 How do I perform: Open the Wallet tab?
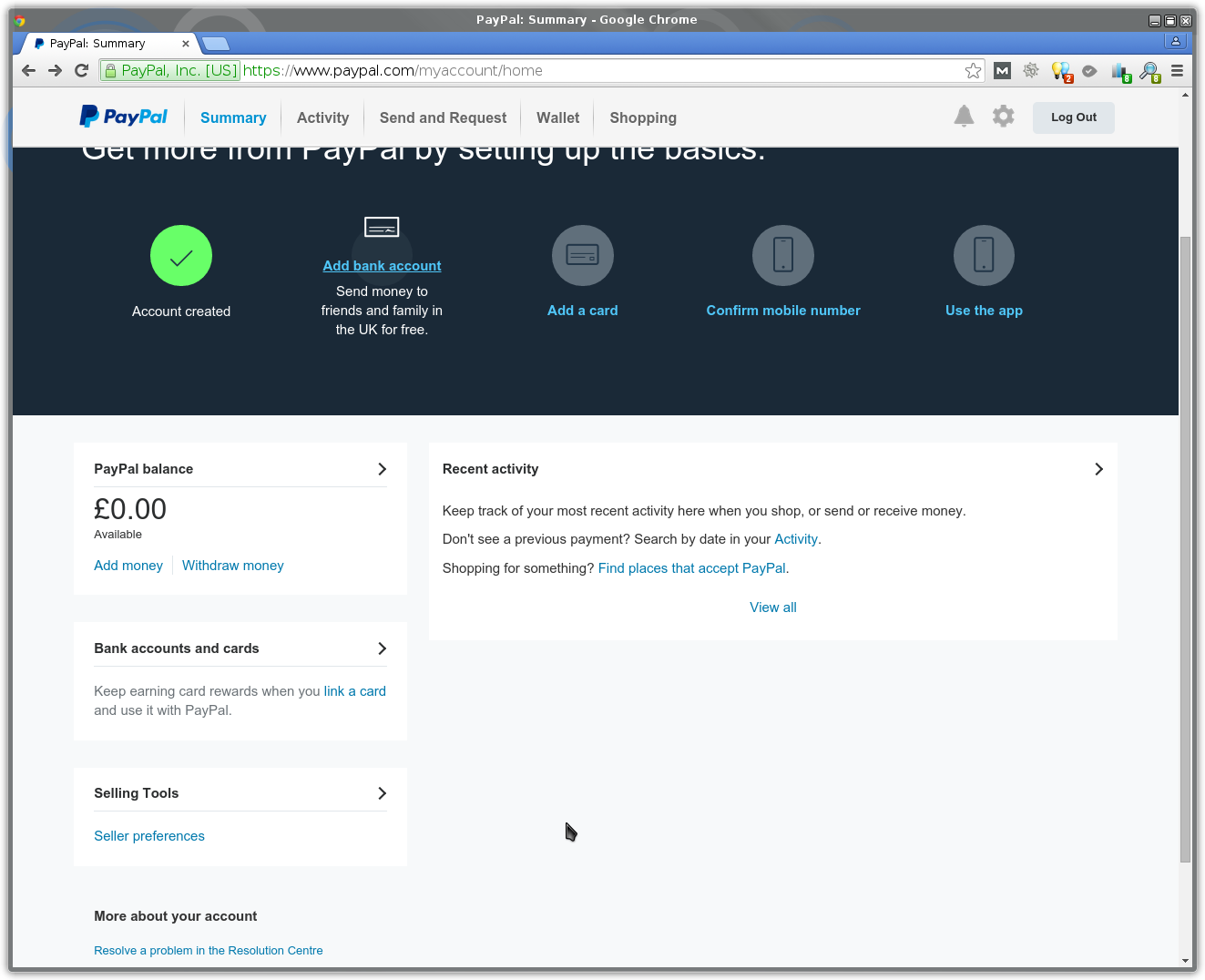point(557,117)
